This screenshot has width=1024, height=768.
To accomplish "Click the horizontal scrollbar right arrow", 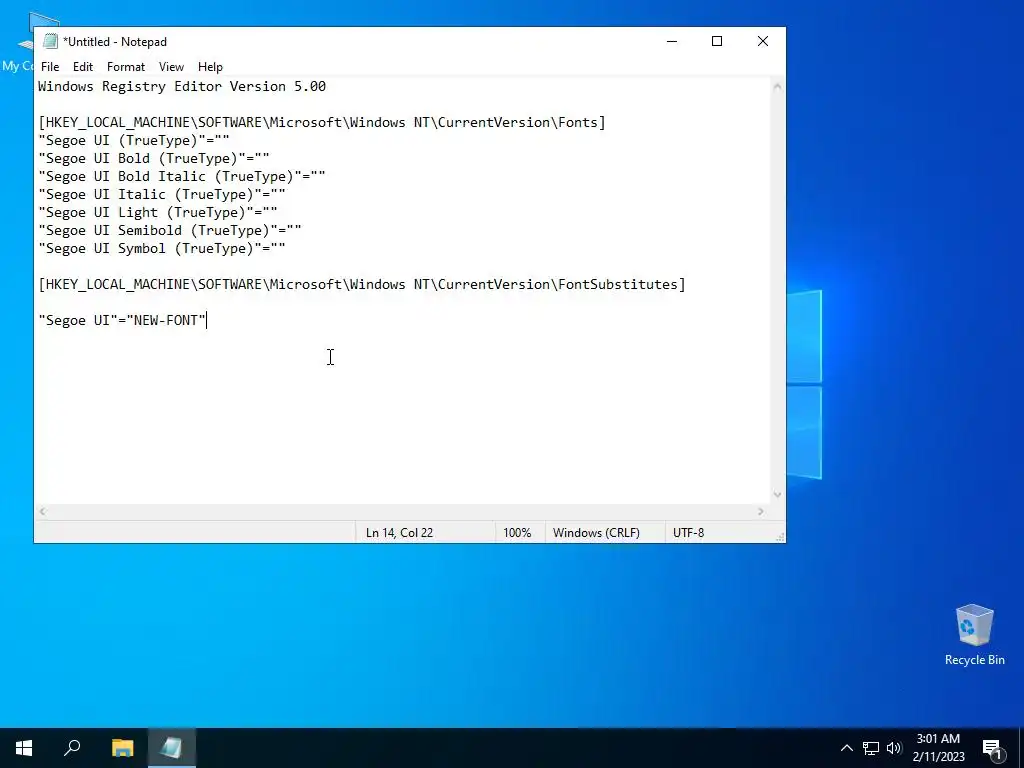I will coord(761,511).
